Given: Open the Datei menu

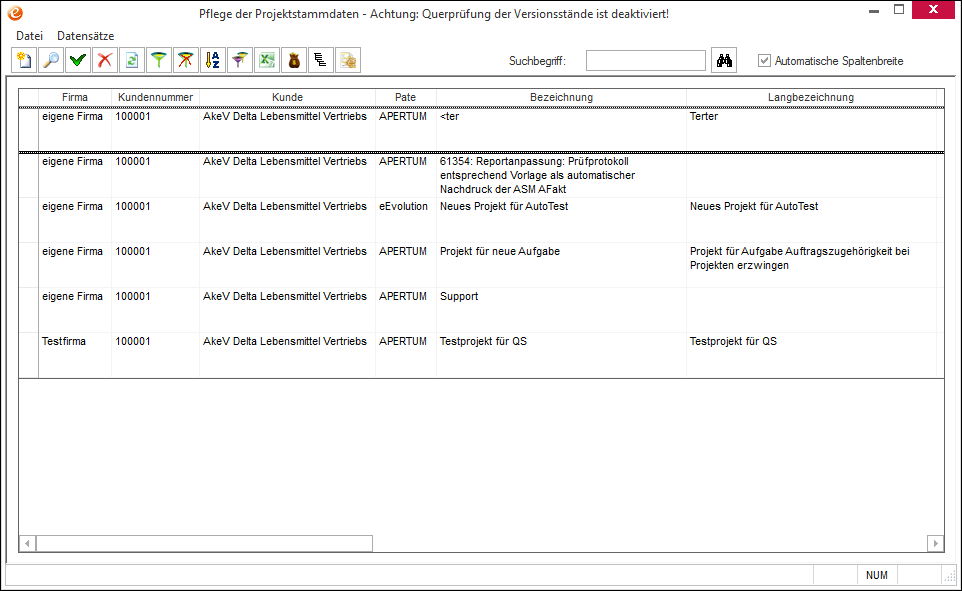Looking at the screenshot, I should pyautogui.click(x=29, y=36).
